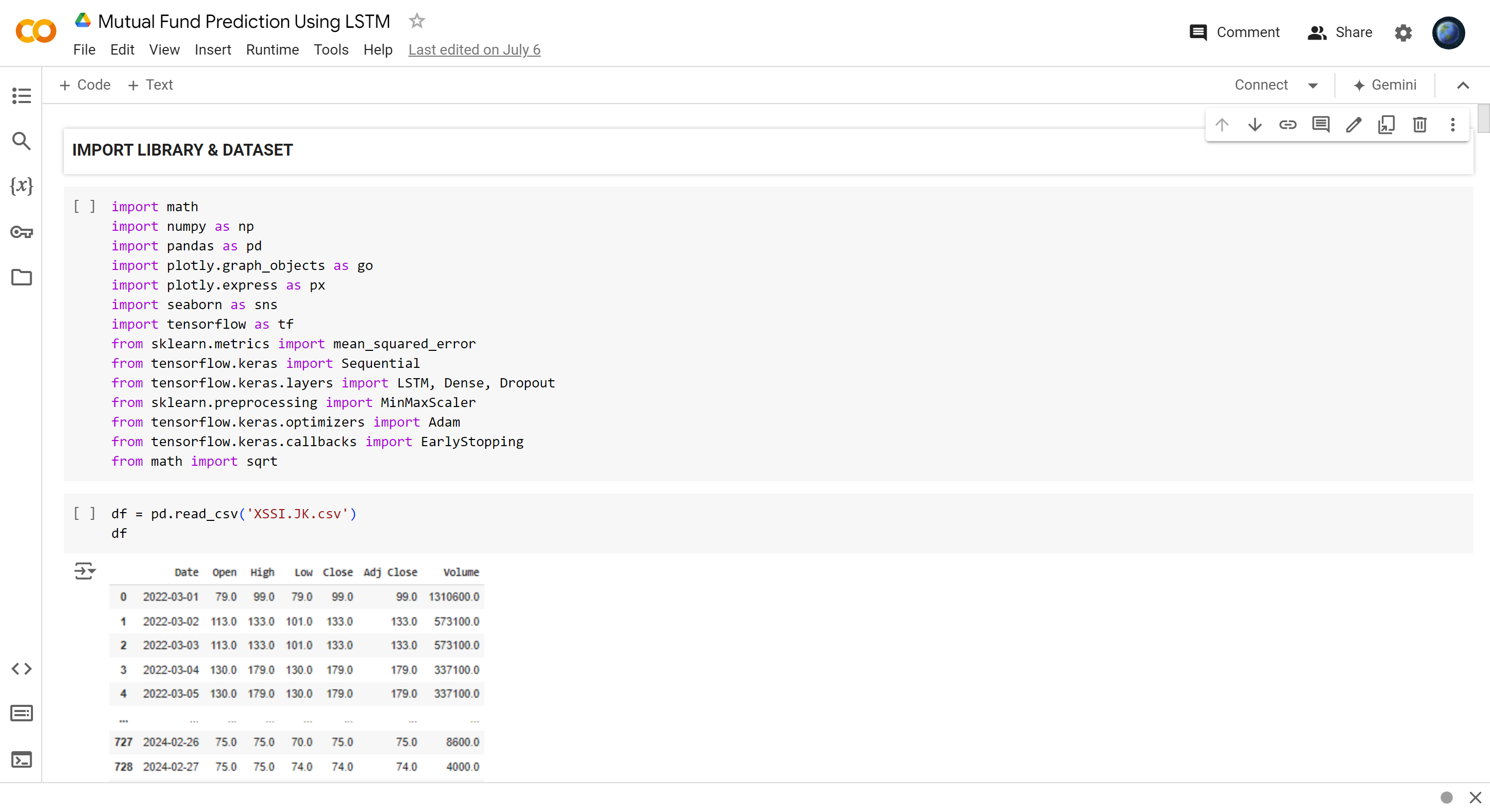Screen dimensions: 1490x812
Task: Open the command palette icon
Action: 22,714
